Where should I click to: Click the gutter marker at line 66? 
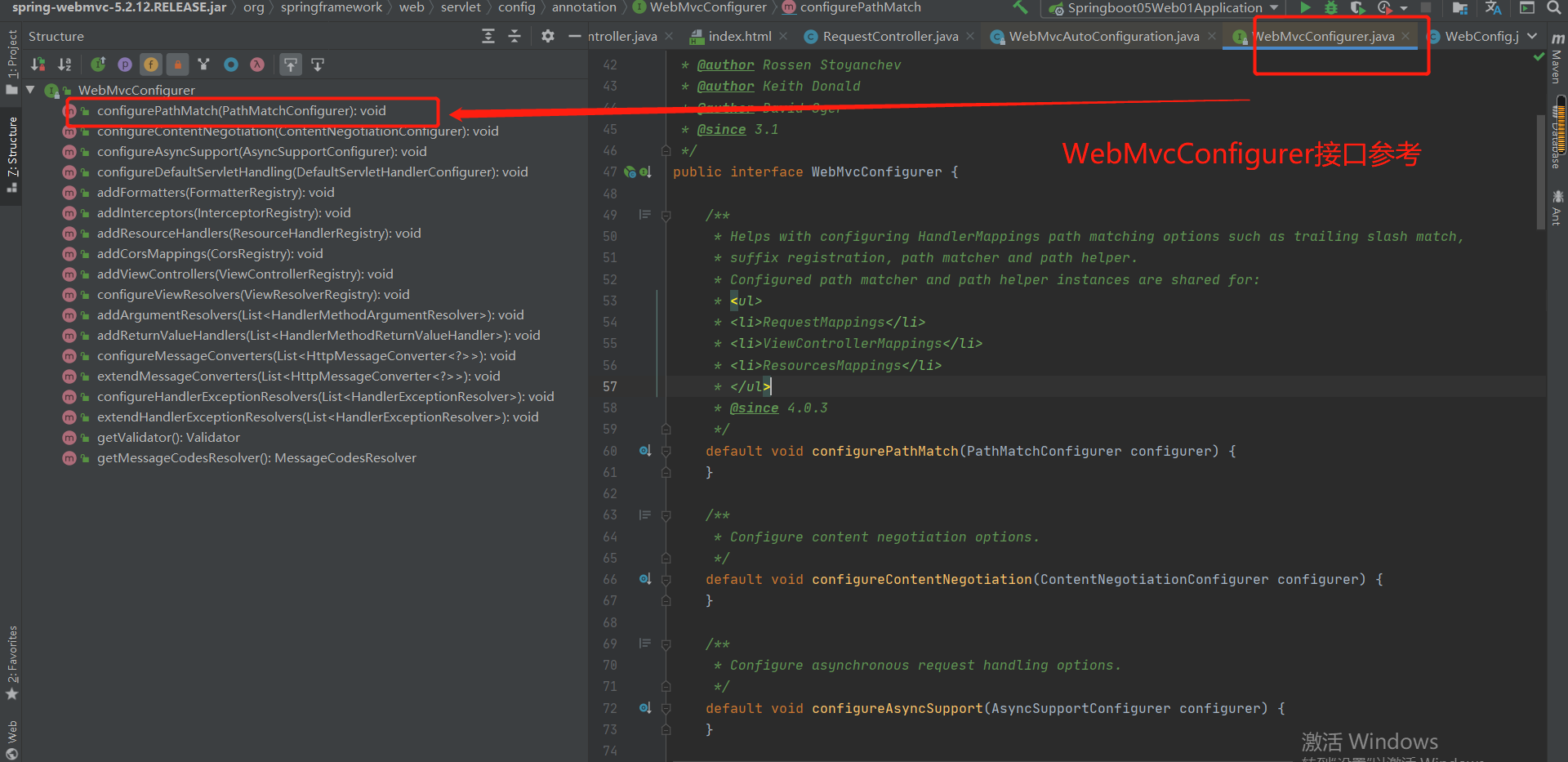click(644, 579)
